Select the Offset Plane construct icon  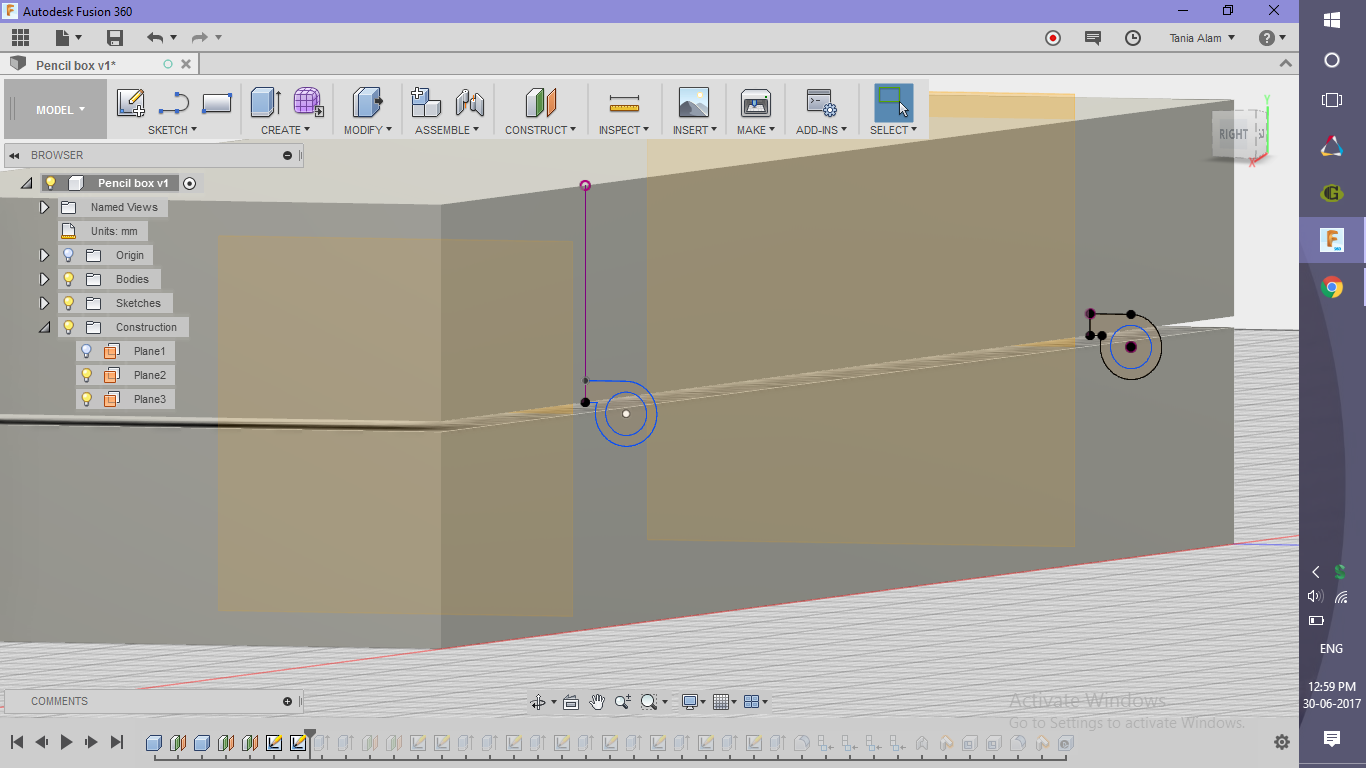pos(540,103)
